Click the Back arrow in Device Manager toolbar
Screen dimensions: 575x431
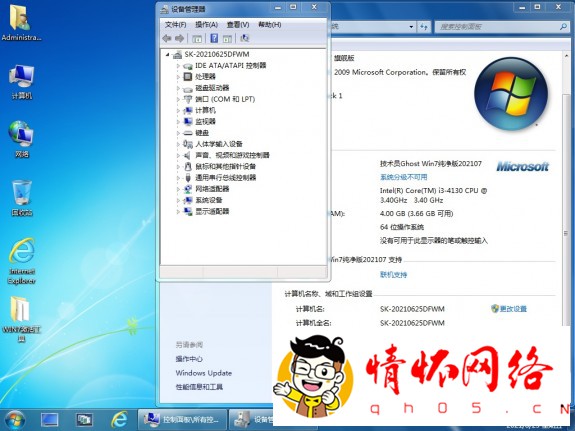tap(167, 38)
